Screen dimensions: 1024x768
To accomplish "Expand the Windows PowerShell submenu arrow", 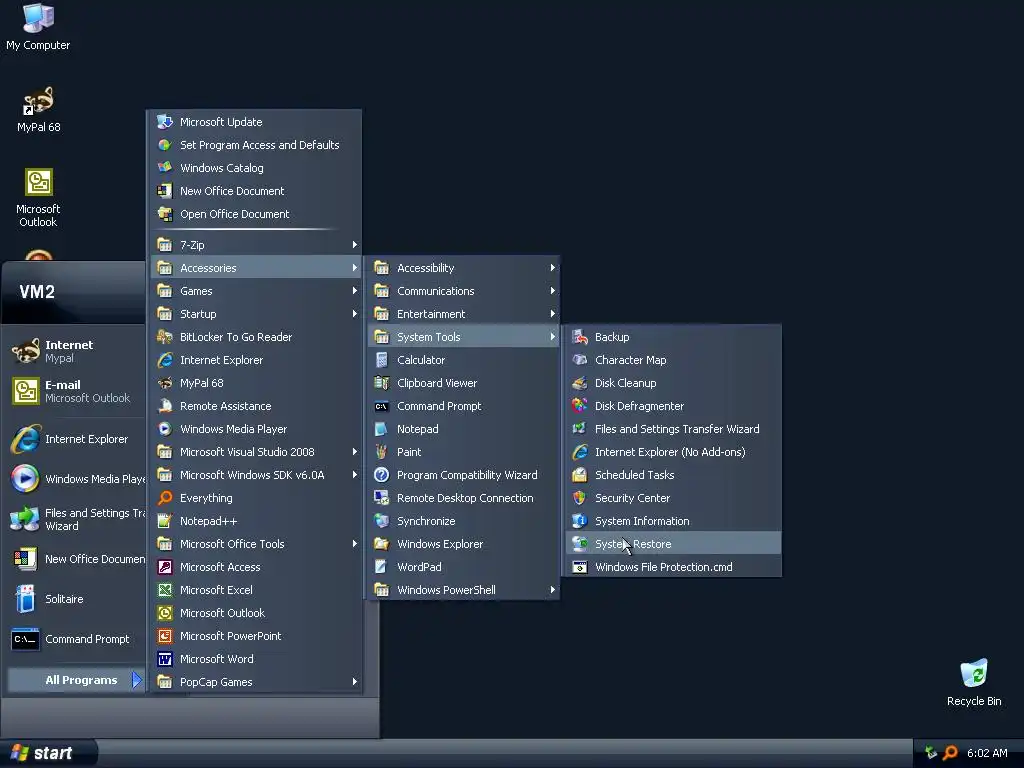I will tap(552, 590).
